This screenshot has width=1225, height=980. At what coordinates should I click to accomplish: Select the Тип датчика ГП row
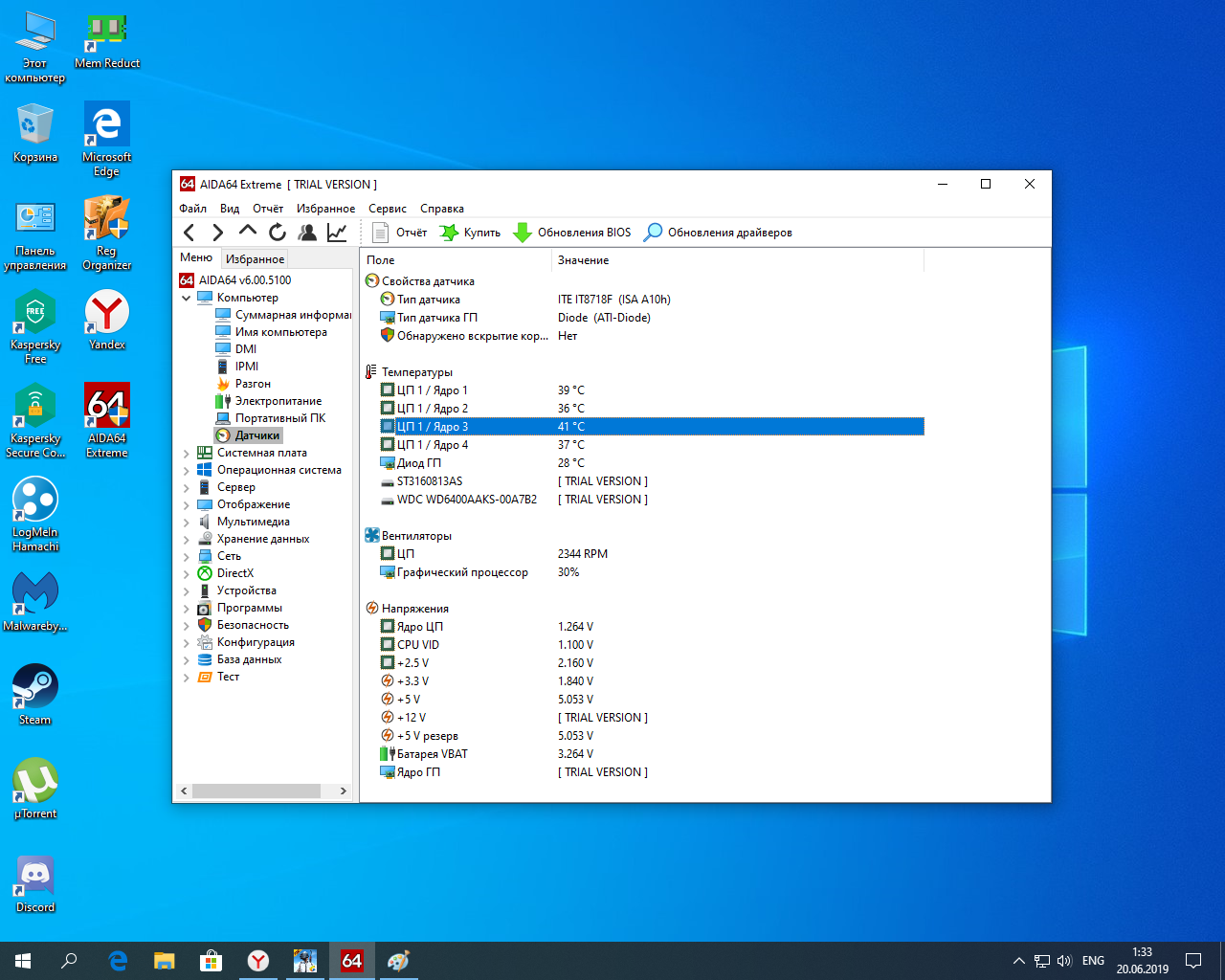point(652,318)
